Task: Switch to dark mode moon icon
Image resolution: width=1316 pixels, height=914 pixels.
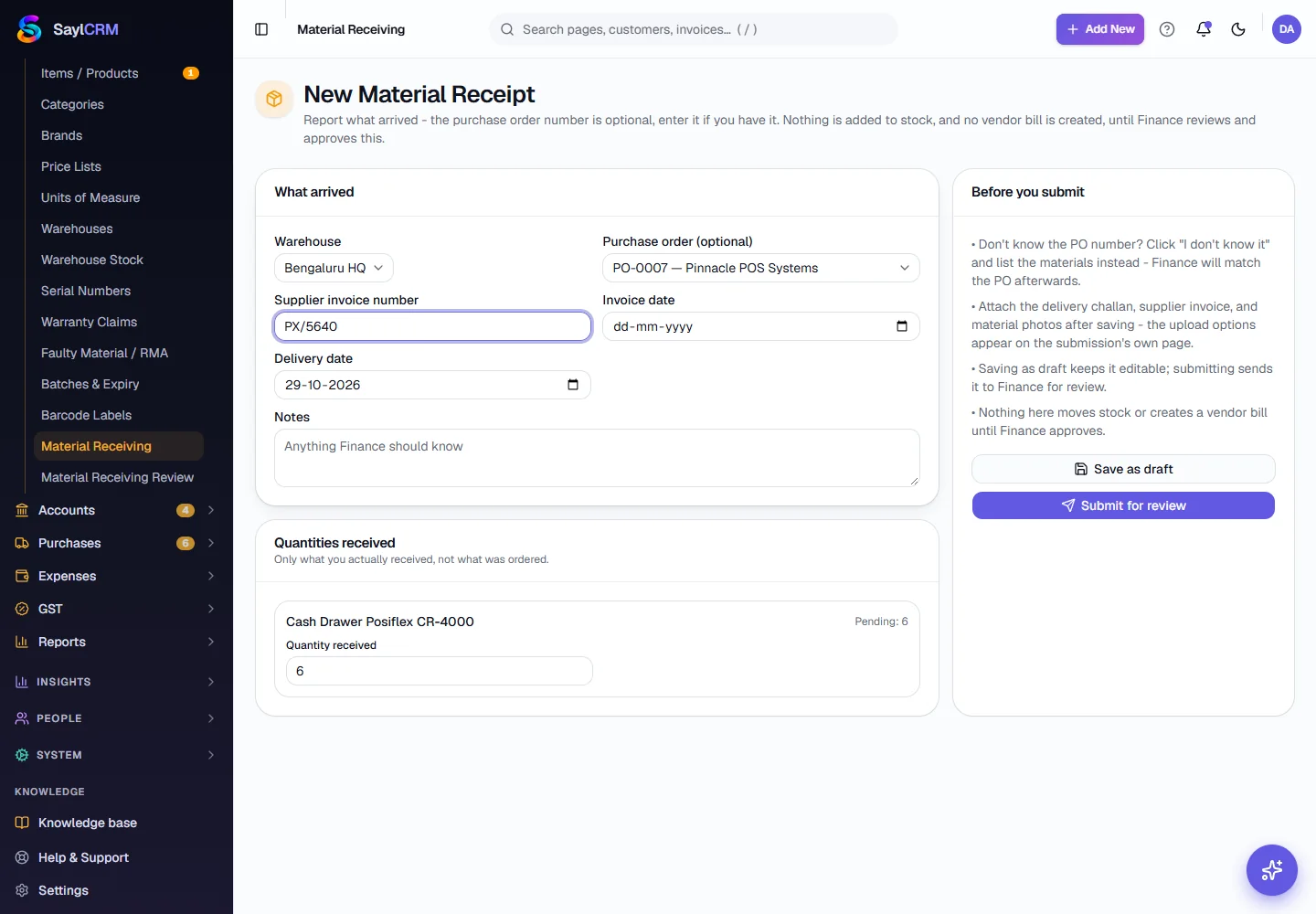Action: tap(1238, 29)
